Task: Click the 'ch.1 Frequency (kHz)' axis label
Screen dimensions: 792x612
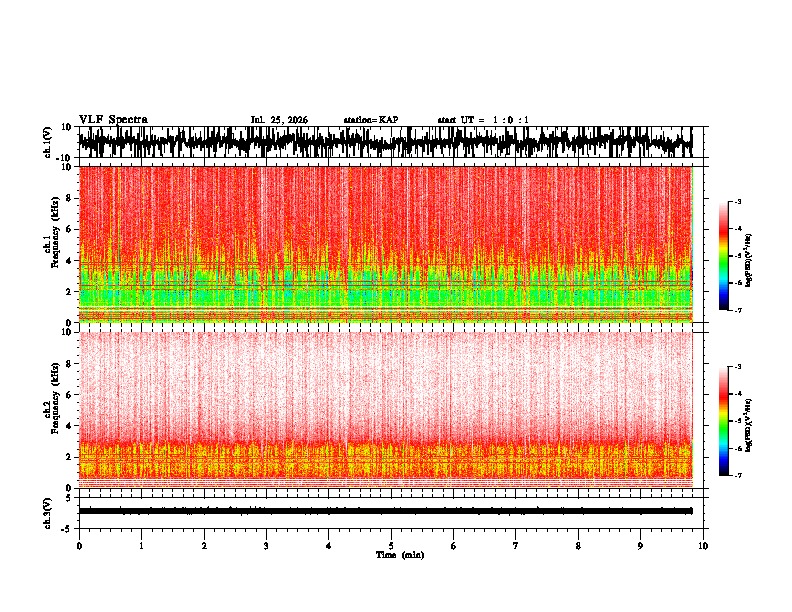Action: coord(51,233)
